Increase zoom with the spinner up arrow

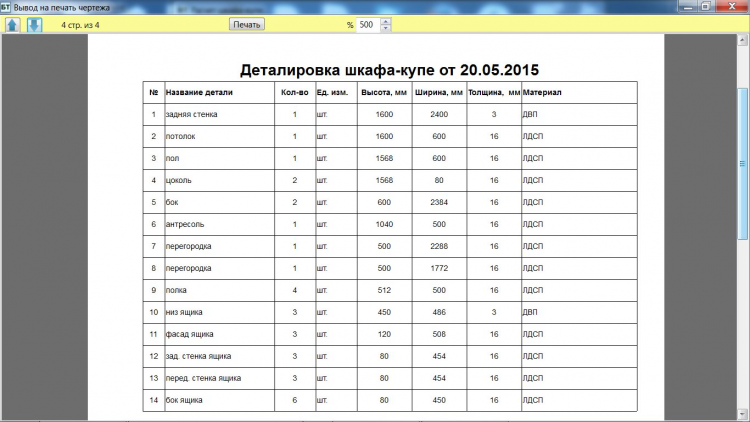pyautogui.click(x=386, y=22)
